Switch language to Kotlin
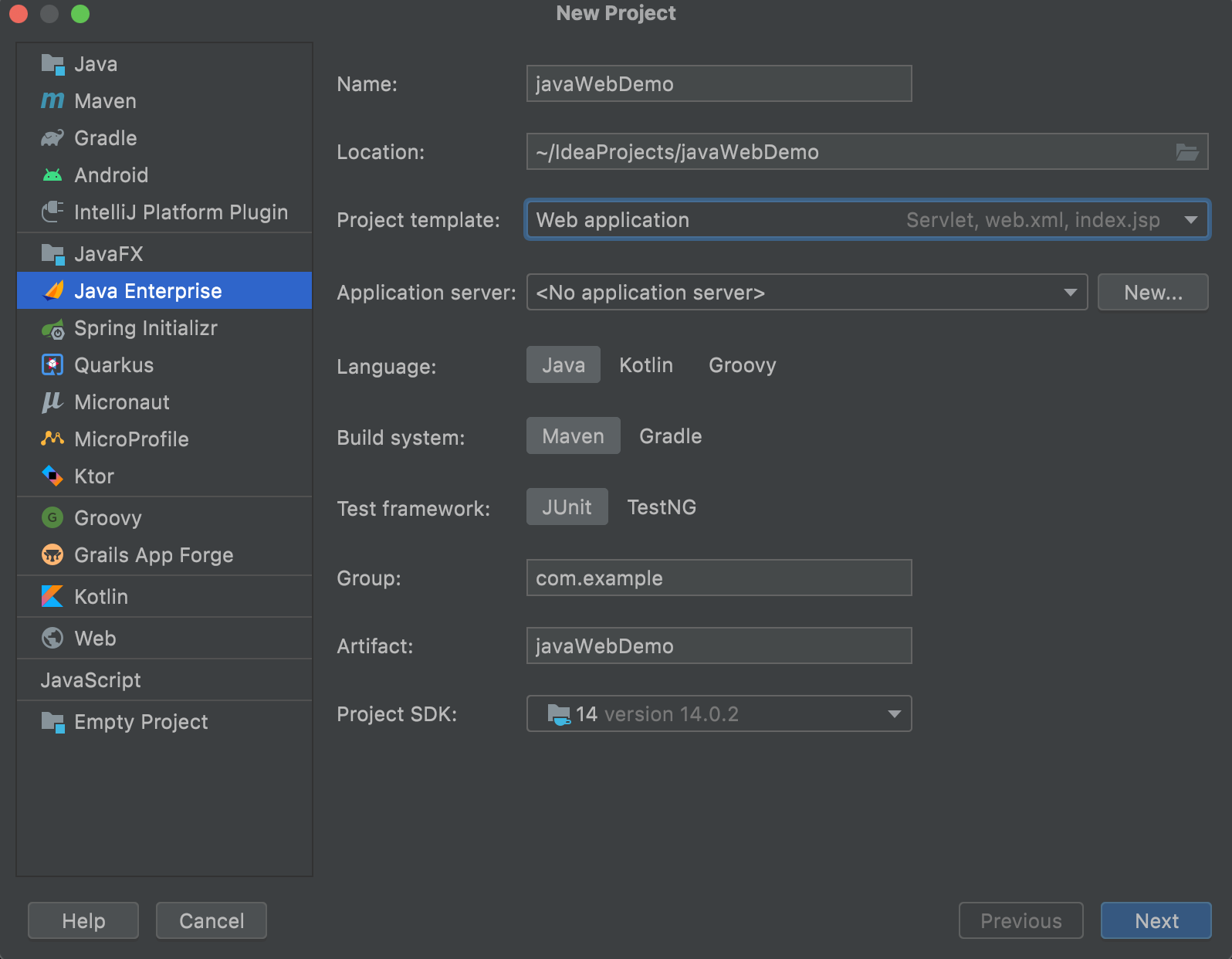 646,365
